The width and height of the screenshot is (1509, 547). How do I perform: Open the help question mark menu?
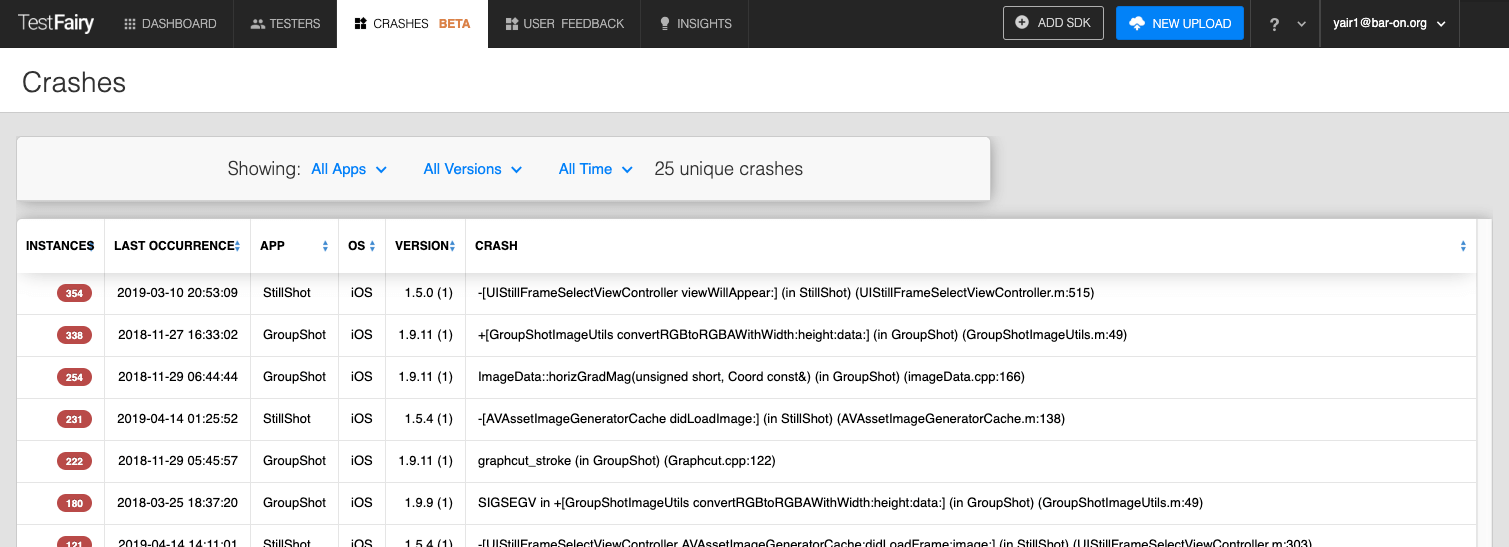click(1286, 24)
